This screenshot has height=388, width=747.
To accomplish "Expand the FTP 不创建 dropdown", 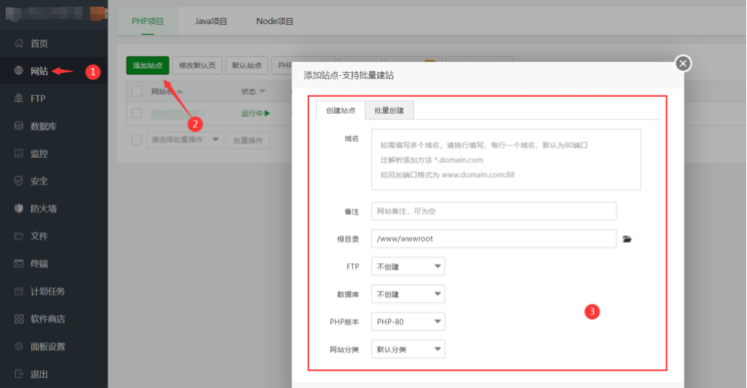I will (x=408, y=266).
